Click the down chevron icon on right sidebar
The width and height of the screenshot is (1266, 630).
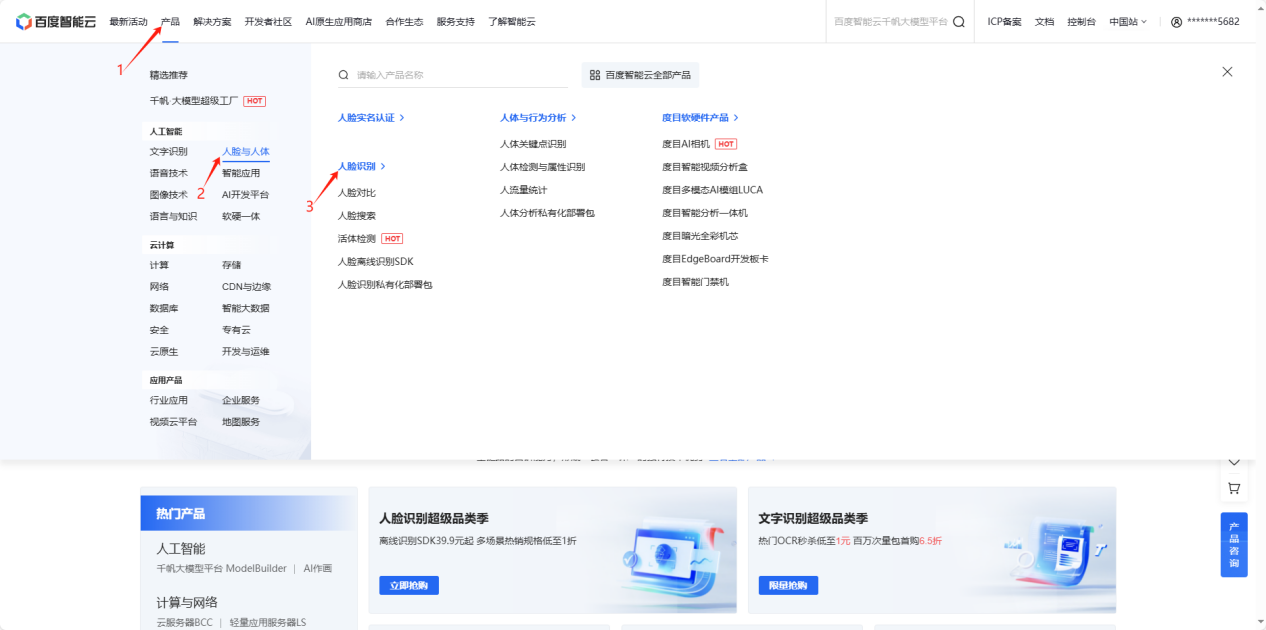[x=1234, y=462]
